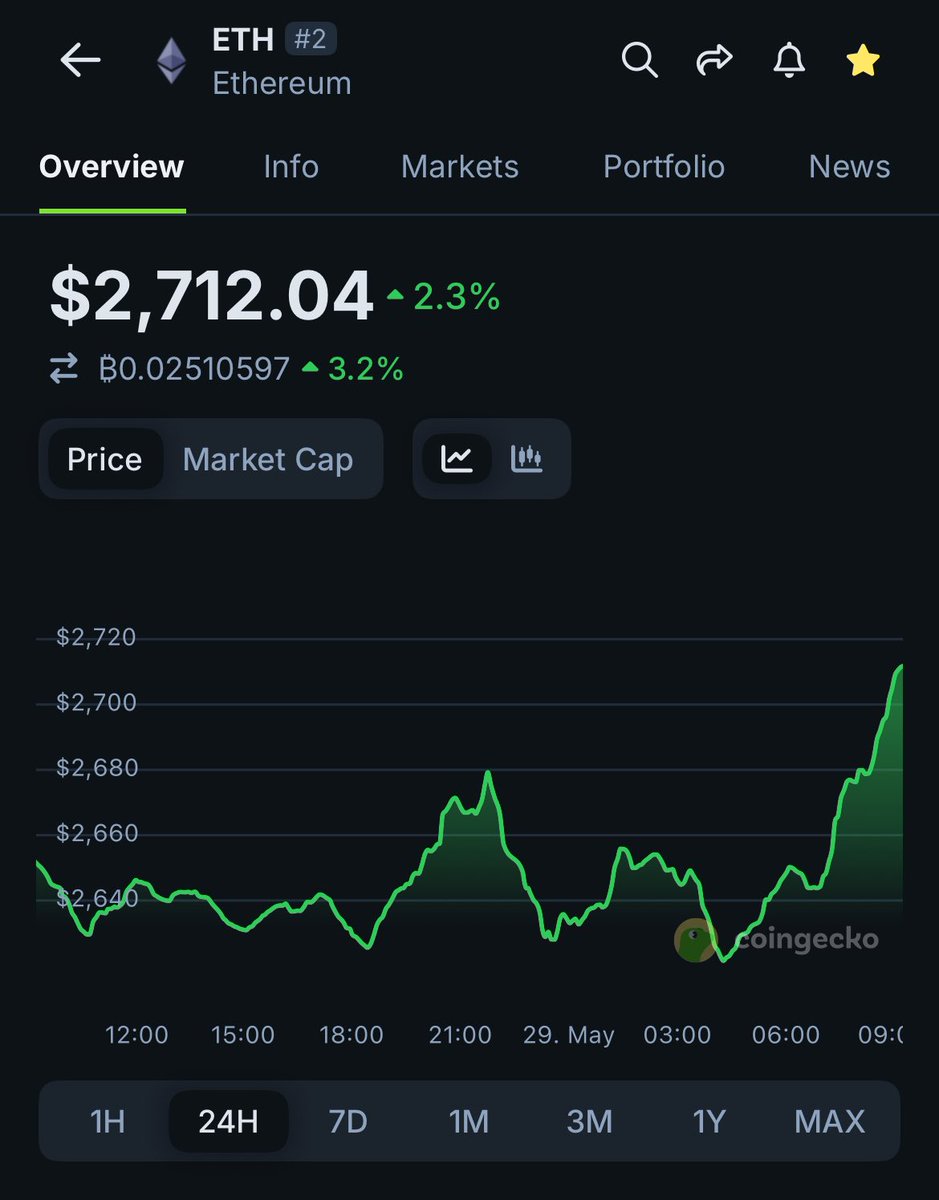Tap the 06:00 time label

tap(786, 1035)
